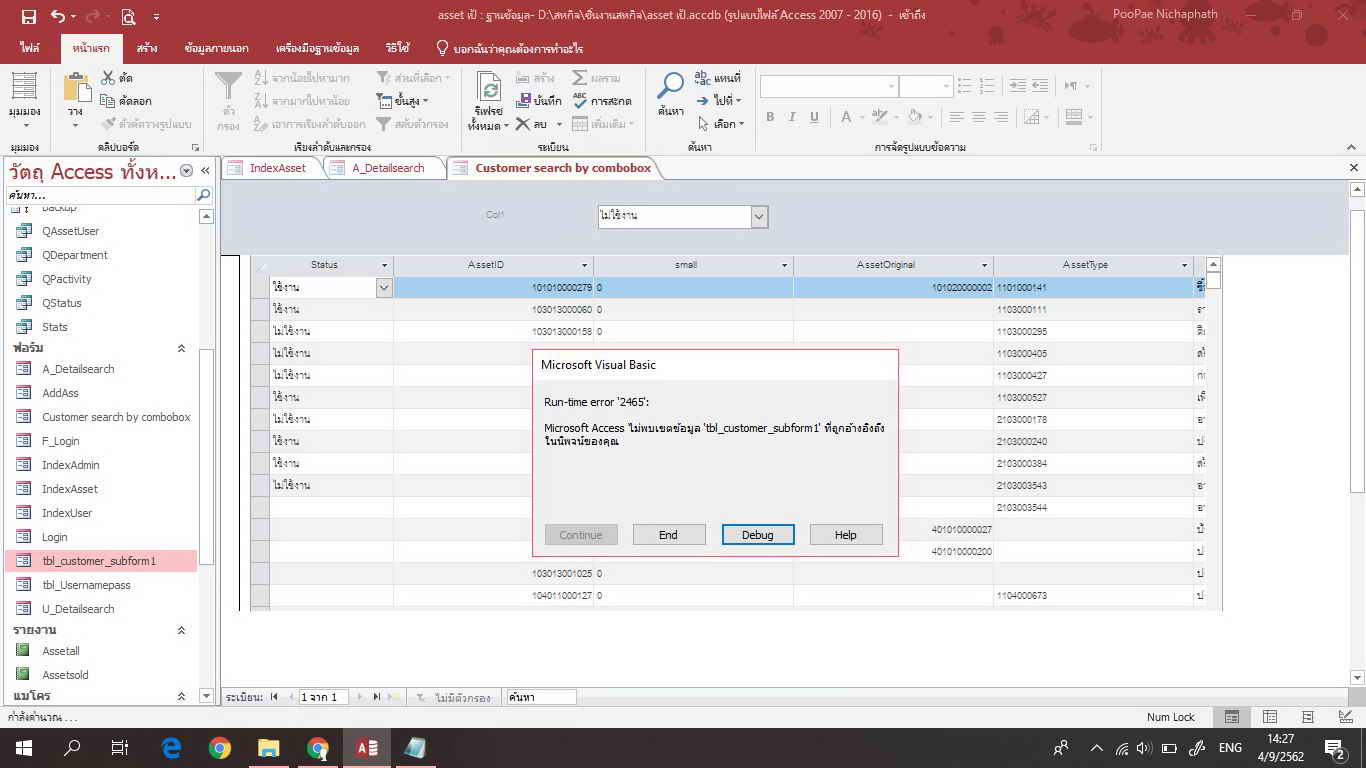
Task: Click the Find (ค้นหา) magnifier icon
Action: pyautogui.click(x=670, y=86)
